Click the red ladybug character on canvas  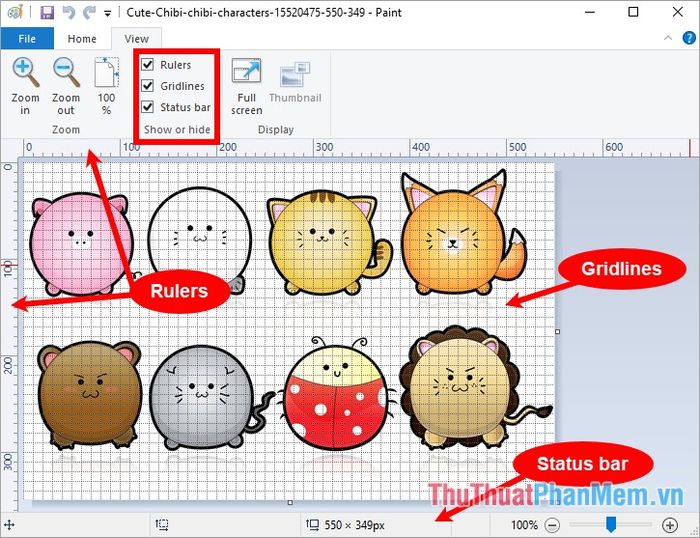[335, 394]
